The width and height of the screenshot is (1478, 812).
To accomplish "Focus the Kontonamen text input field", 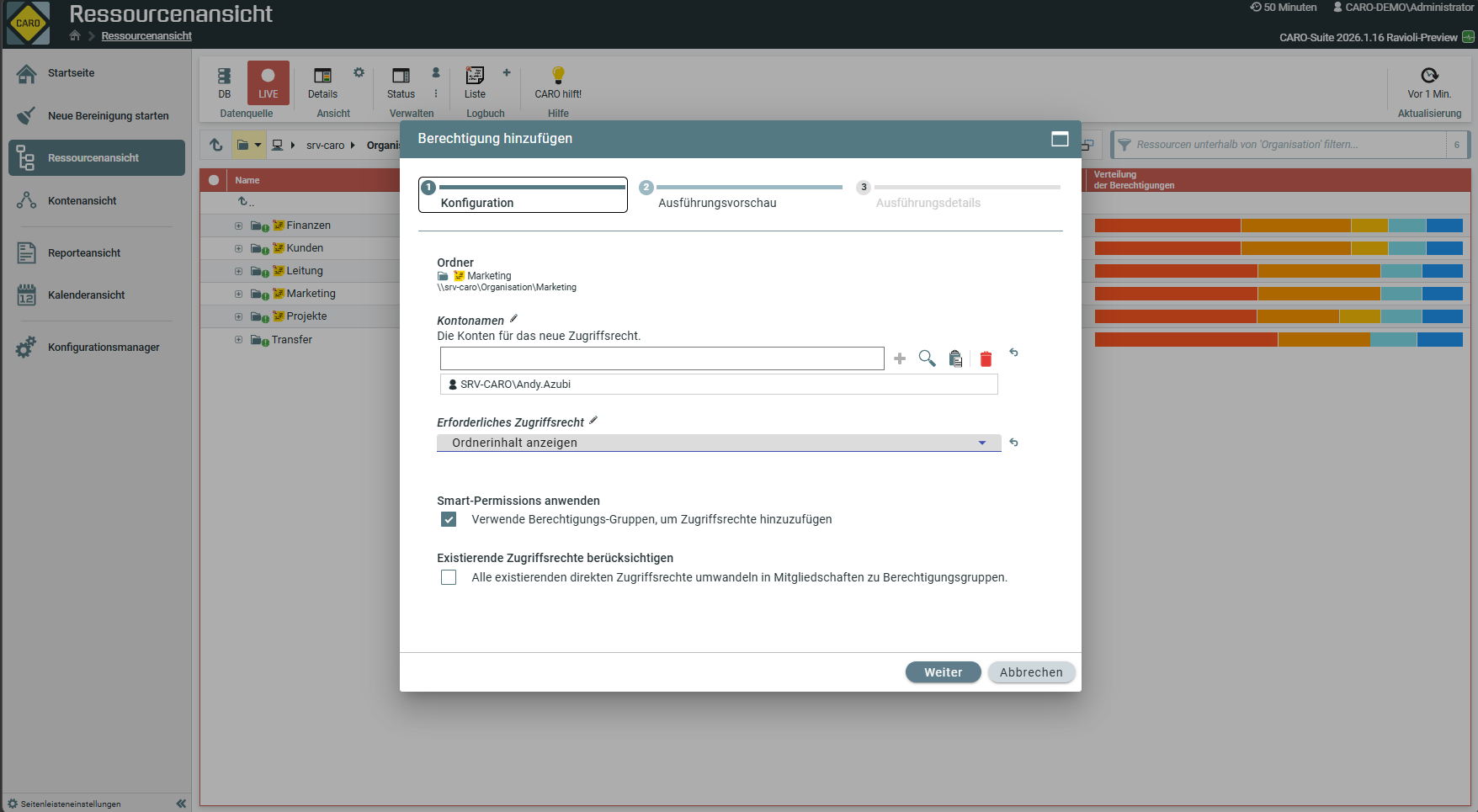I will click(662, 358).
